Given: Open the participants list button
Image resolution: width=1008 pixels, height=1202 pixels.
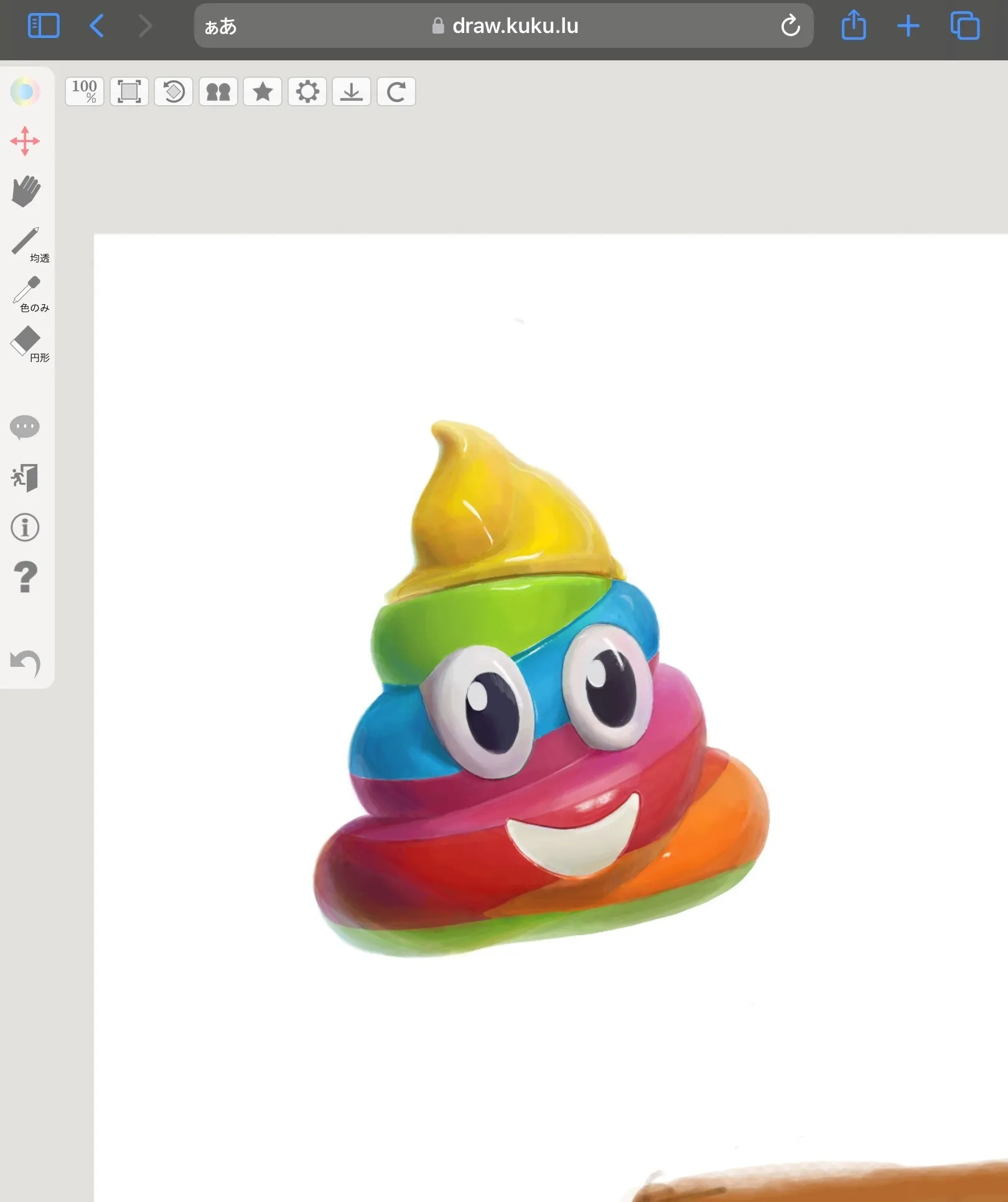Looking at the screenshot, I should [x=218, y=91].
